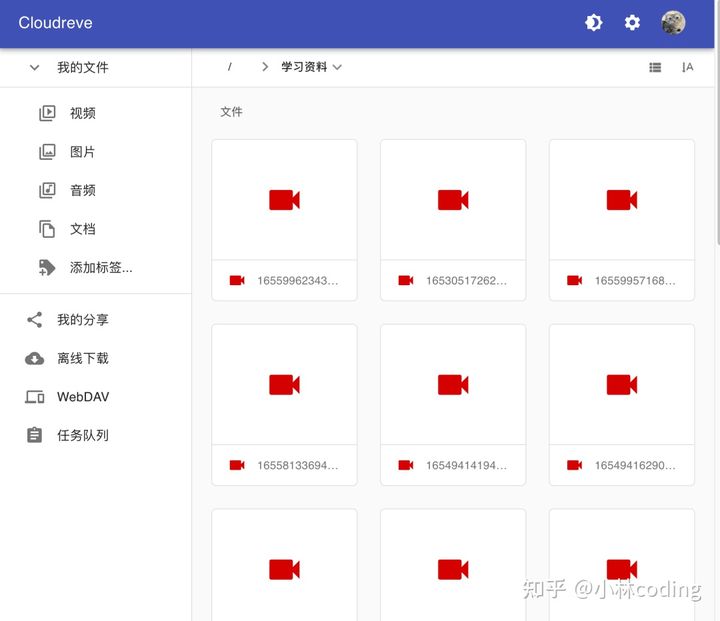Open video thumbnail 16559962343...
Screen dimensions: 720x621
point(284,200)
